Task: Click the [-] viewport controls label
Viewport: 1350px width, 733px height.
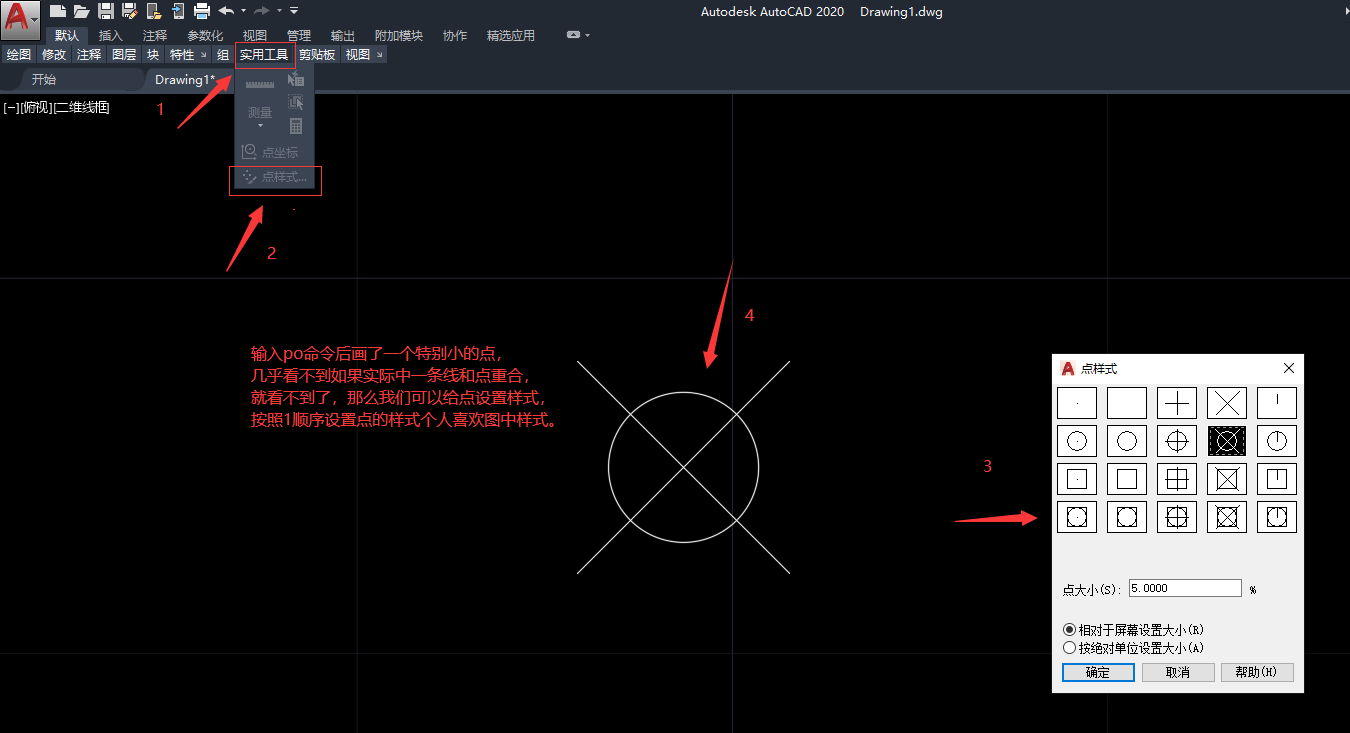Action: click(x=11, y=108)
